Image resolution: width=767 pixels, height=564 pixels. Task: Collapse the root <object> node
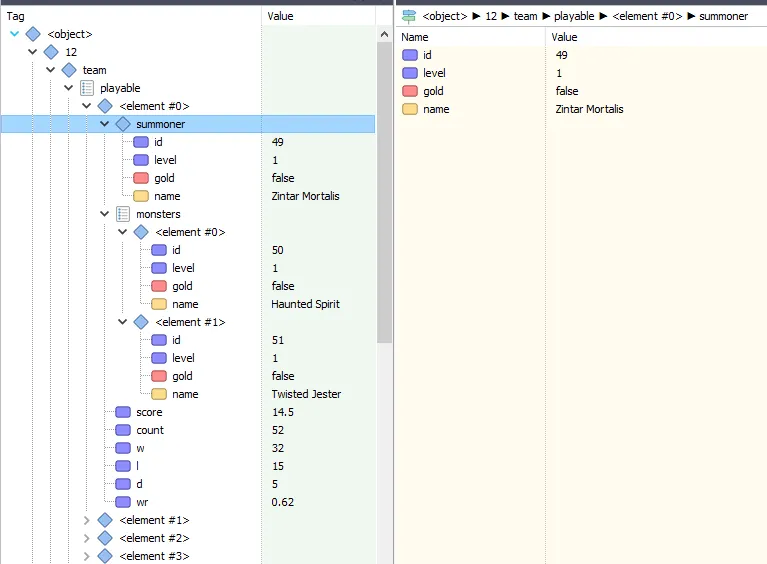tap(15, 34)
